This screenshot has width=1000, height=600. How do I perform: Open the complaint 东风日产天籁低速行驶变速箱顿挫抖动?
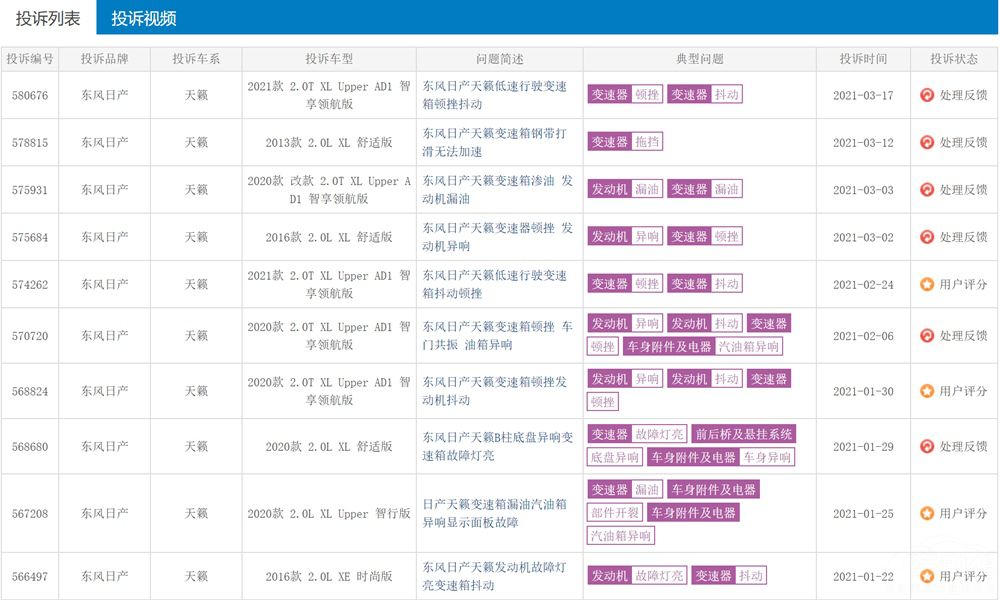point(495,95)
